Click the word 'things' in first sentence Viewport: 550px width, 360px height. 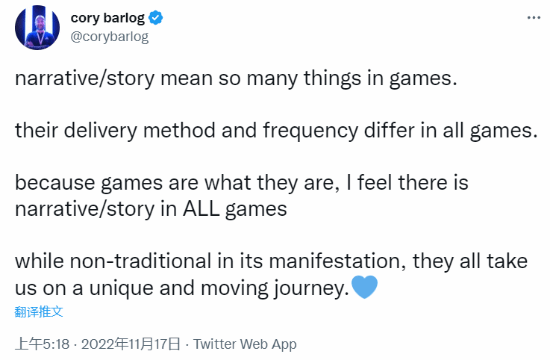(x=332, y=79)
